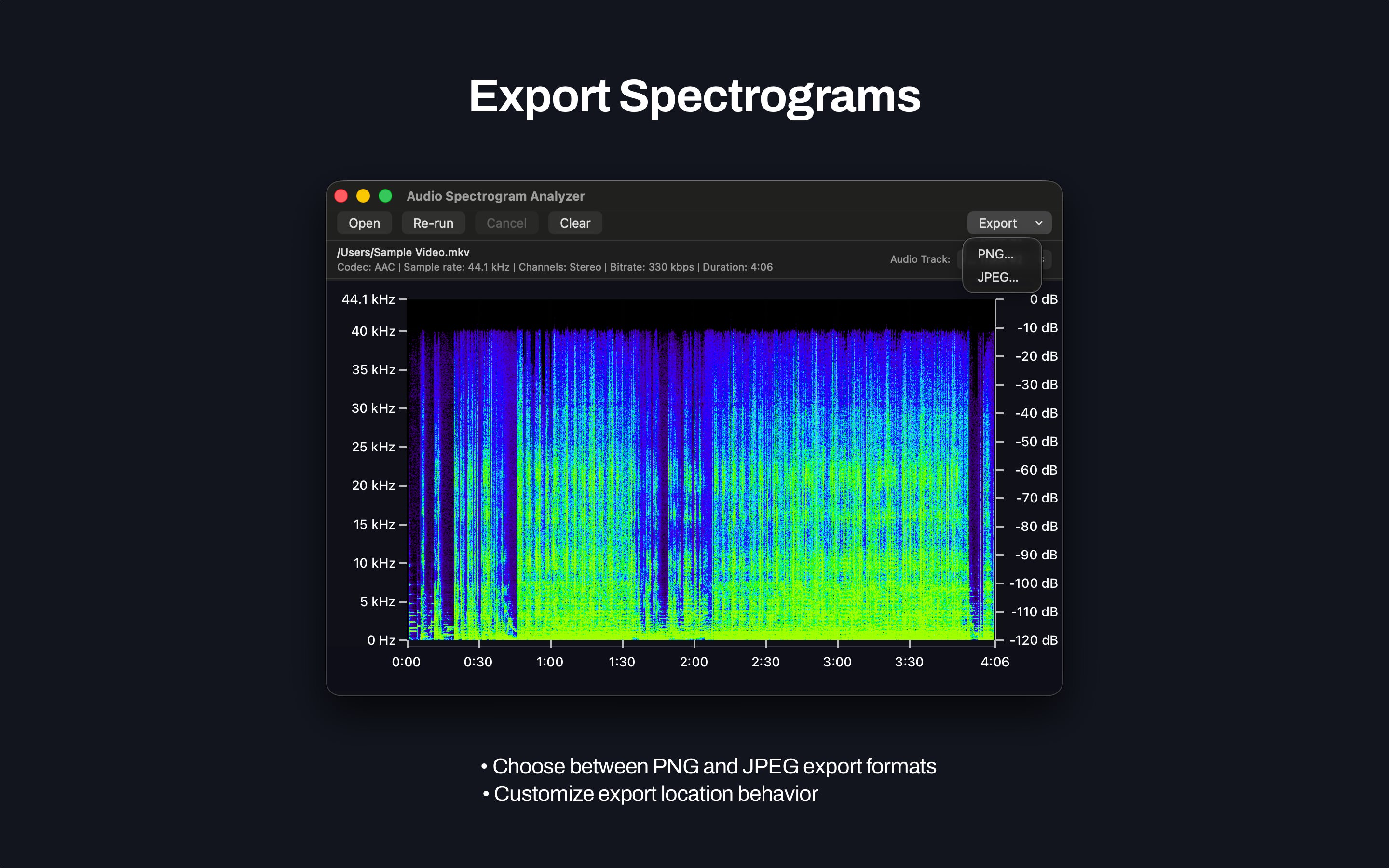Click the 0 Hz axis label
Image resolution: width=1389 pixels, height=868 pixels.
[x=381, y=640]
